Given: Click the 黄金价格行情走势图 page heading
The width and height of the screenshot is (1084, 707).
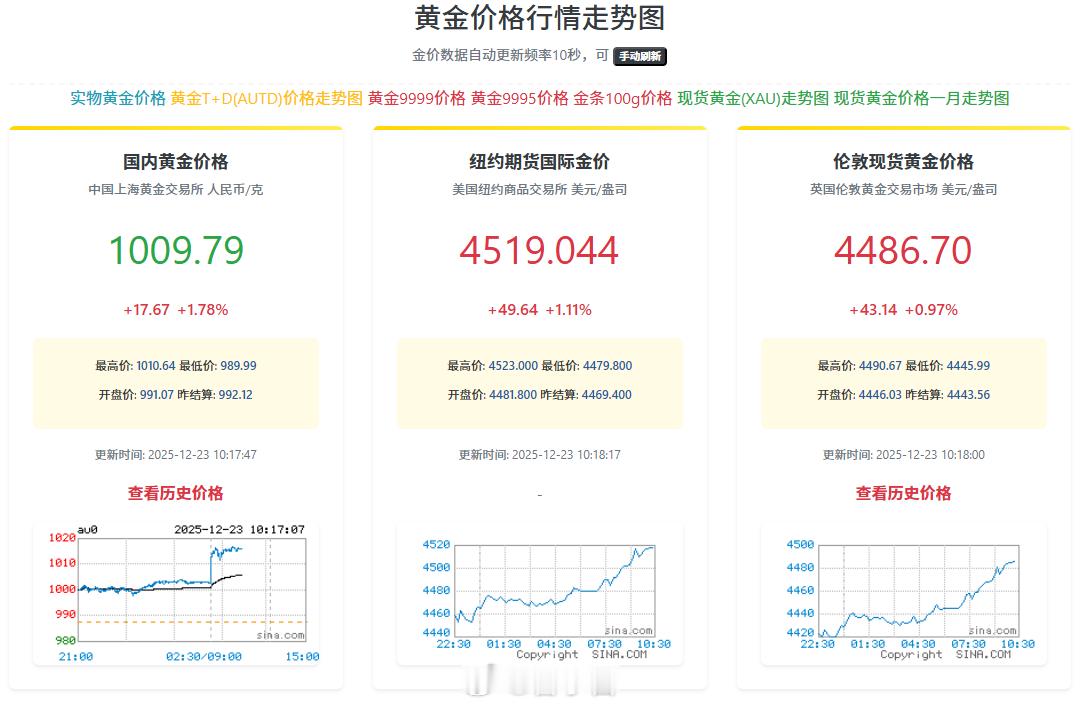Looking at the screenshot, I should point(541,20).
